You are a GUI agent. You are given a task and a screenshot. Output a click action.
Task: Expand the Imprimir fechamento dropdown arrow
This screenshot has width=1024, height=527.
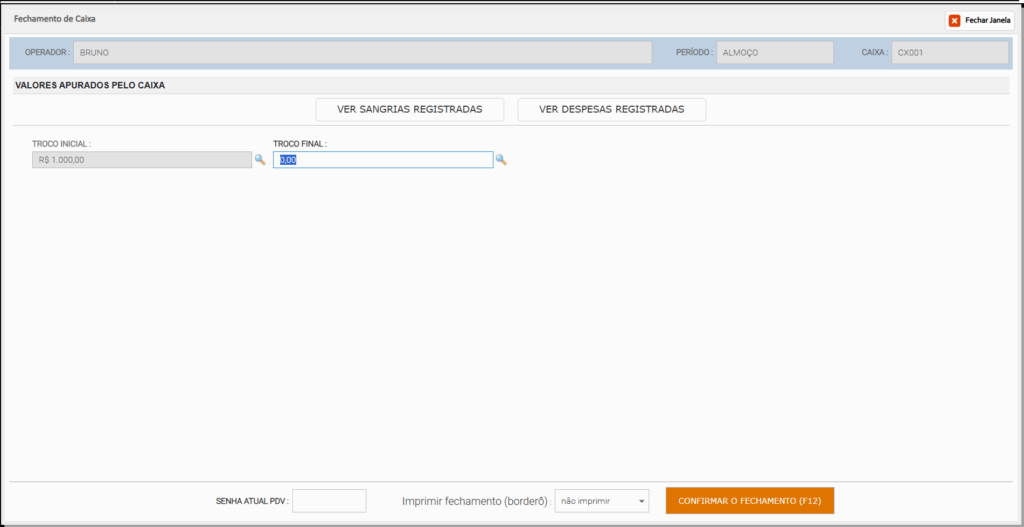(641, 502)
